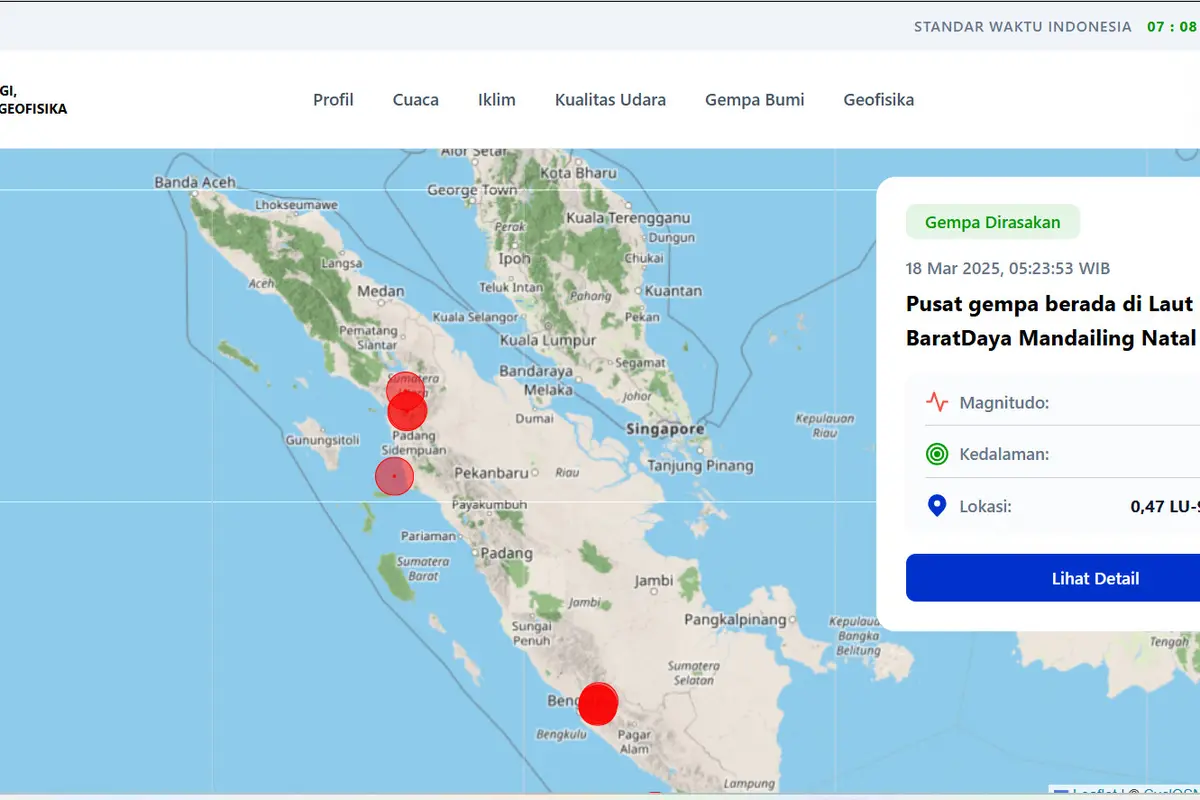Click the date text 18 Mar 2025, 05:23:53 WIB
The image size is (1200, 800).
coord(1008,268)
